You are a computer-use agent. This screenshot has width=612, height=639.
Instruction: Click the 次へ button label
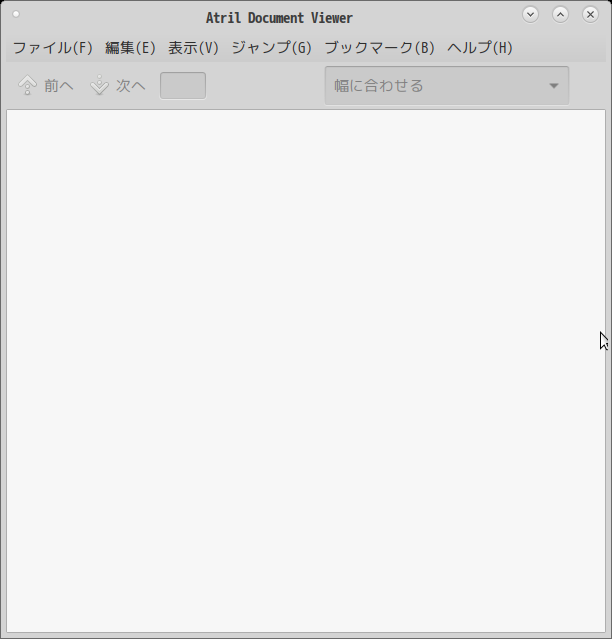(131, 86)
